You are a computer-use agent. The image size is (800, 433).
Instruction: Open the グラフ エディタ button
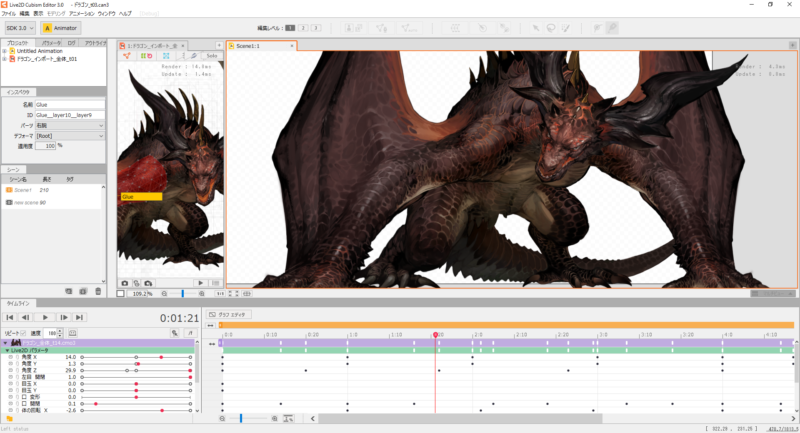click(228, 315)
